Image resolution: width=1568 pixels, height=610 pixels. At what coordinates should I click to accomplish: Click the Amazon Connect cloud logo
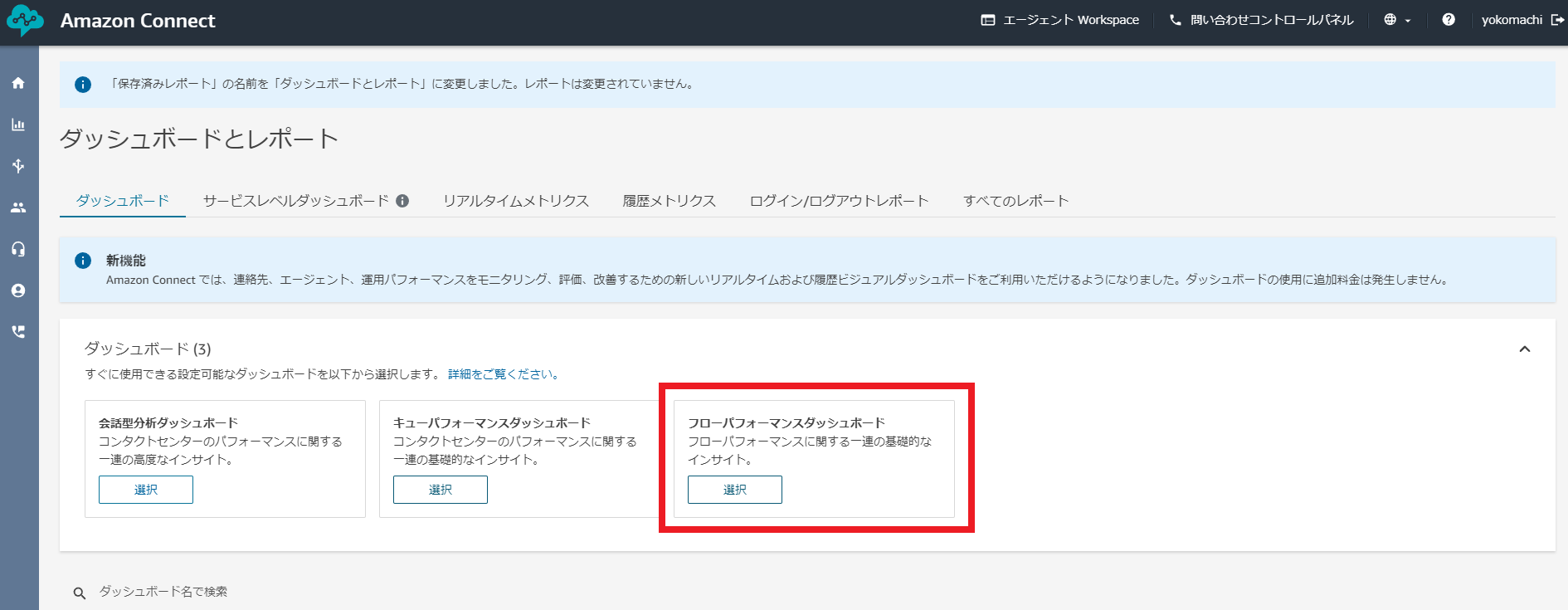coord(25,21)
